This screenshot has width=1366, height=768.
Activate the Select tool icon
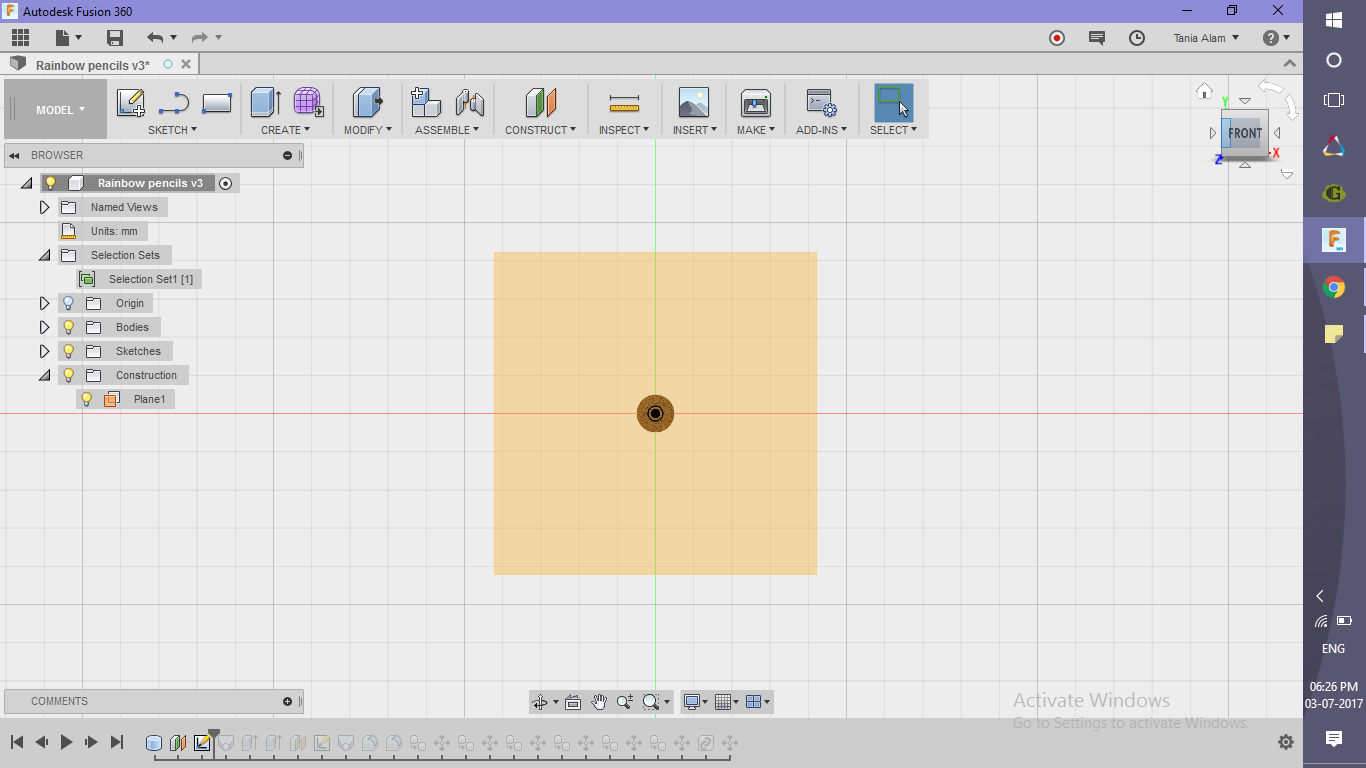tap(893, 102)
